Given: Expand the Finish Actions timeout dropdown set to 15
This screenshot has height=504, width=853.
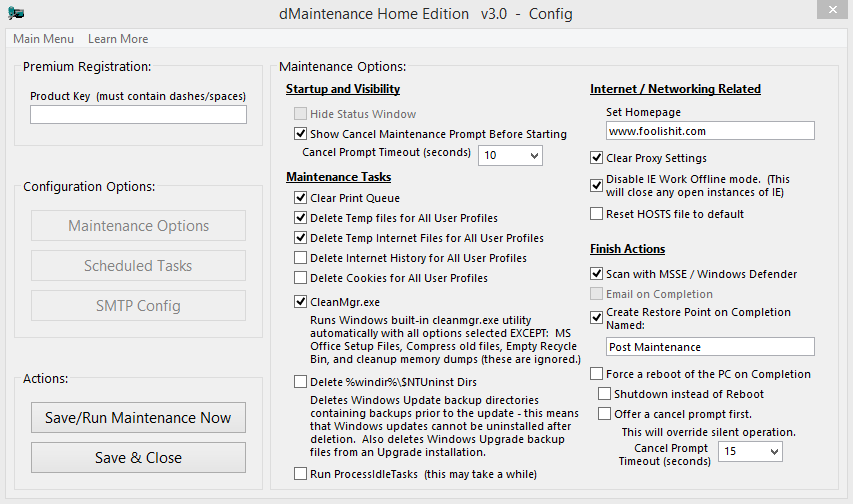Looking at the screenshot, I should [x=750, y=451].
